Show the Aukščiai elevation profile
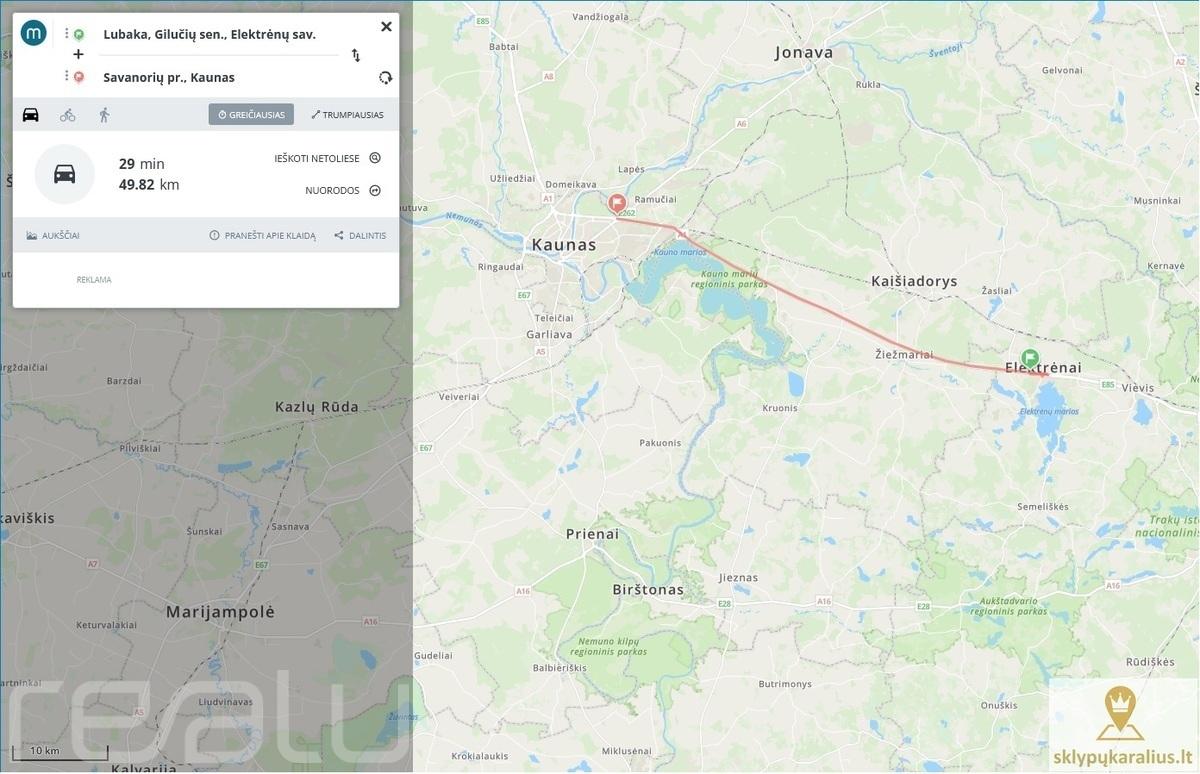The image size is (1200, 774). click(x=53, y=236)
